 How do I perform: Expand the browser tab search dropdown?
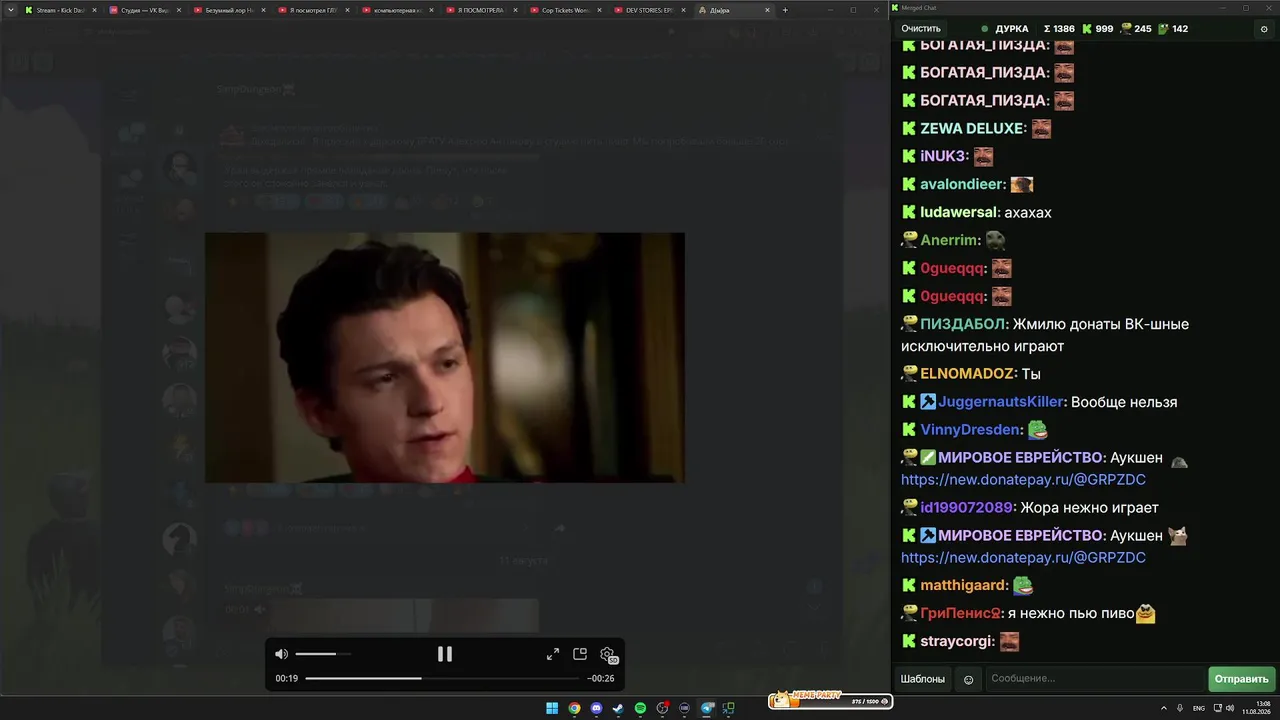[10, 10]
